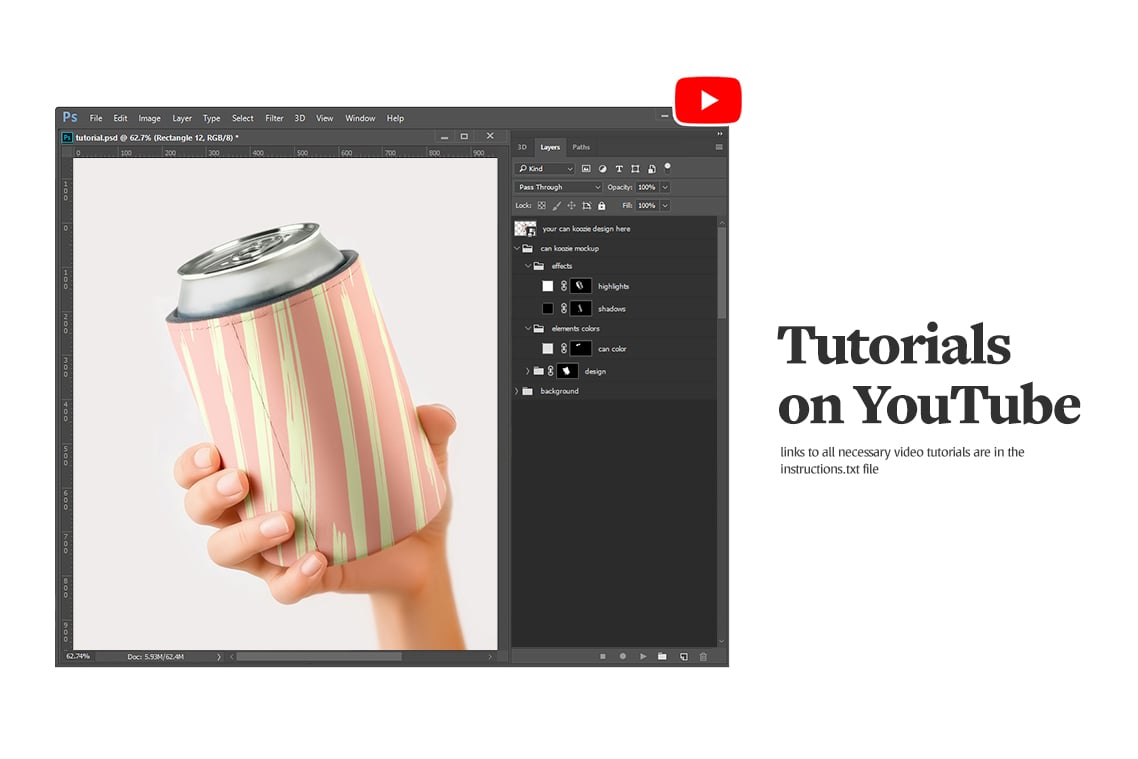Toggle lock all with the padlock icon
This screenshot has height=759, width=1138.
601,205
